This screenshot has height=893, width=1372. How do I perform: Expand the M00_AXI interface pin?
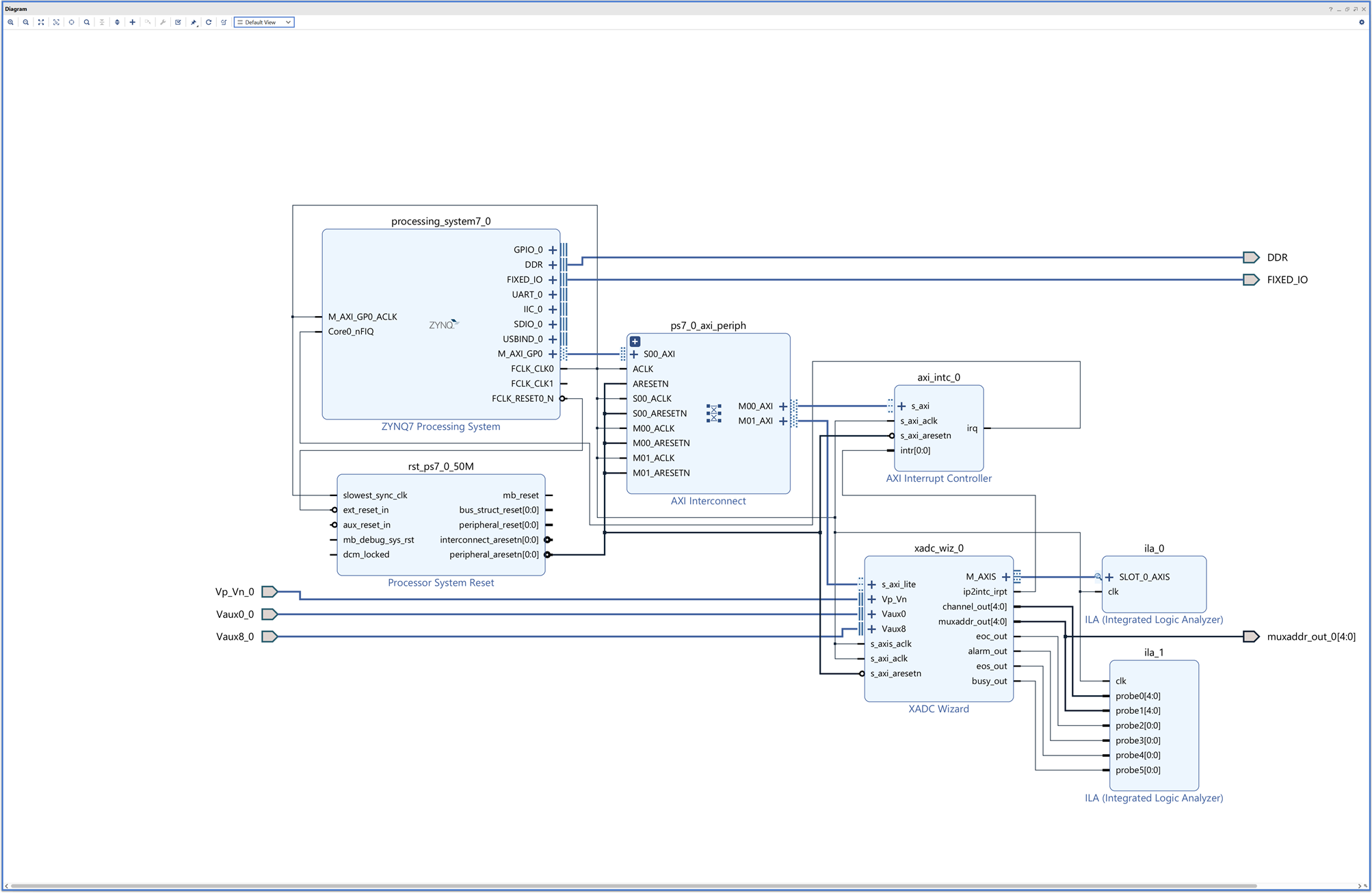click(783, 406)
